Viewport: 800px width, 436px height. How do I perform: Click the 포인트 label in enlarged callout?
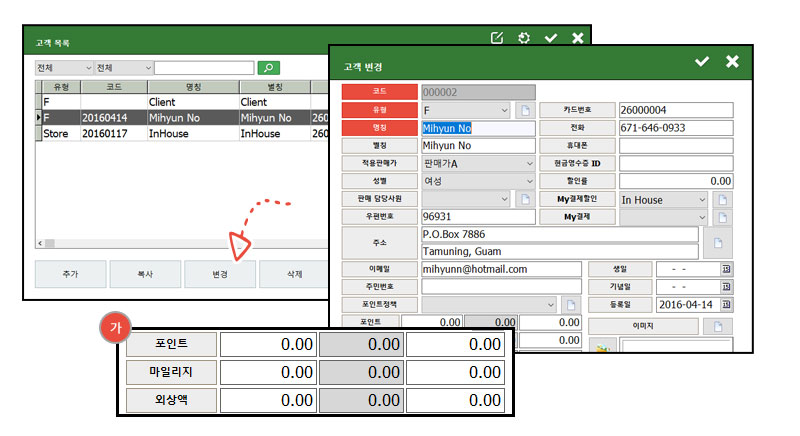[x=171, y=344]
